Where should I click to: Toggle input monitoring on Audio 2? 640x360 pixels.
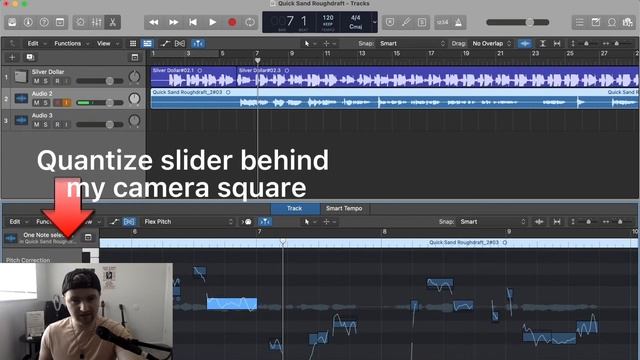pos(66,103)
